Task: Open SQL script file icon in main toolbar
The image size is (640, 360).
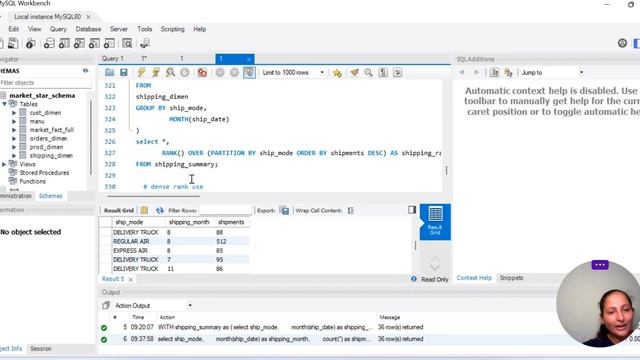Action: coord(13,43)
